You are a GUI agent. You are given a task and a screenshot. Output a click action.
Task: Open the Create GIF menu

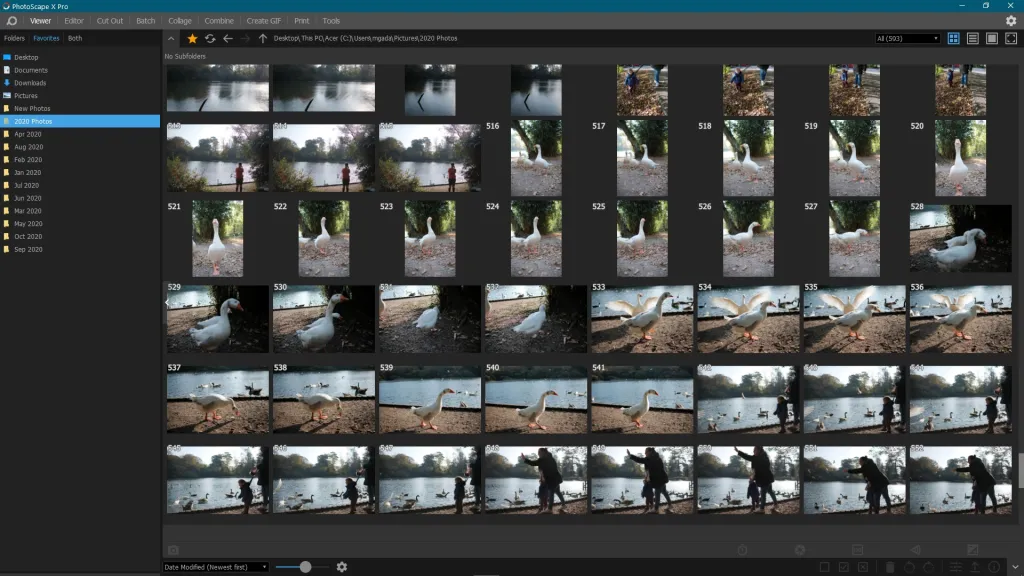coord(265,19)
